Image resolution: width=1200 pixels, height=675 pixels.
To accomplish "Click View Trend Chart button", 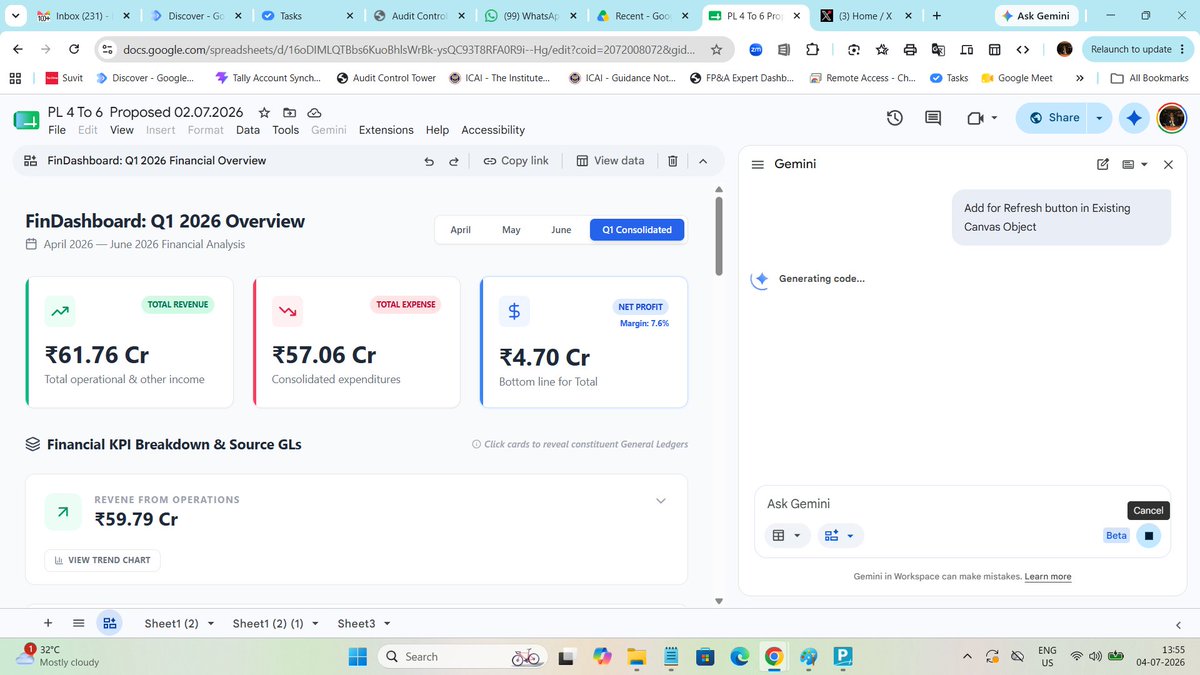I will click(102, 560).
